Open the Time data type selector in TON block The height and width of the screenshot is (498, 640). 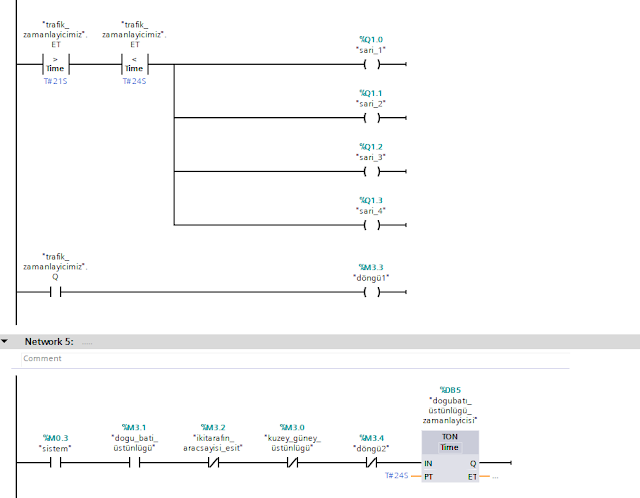coord(450,448)
